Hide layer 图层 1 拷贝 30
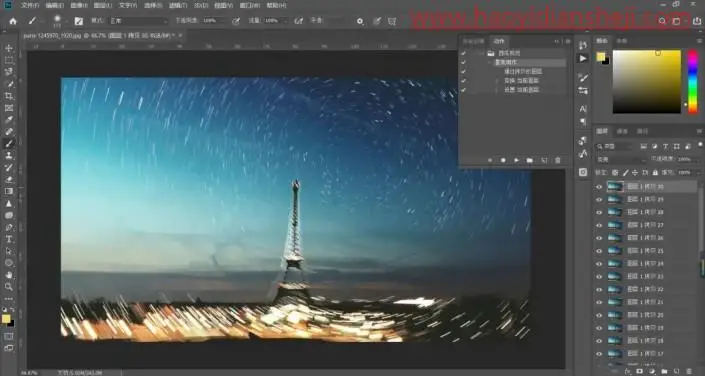Viewport: 705px width, 376px height. click(x=599, y=187)
